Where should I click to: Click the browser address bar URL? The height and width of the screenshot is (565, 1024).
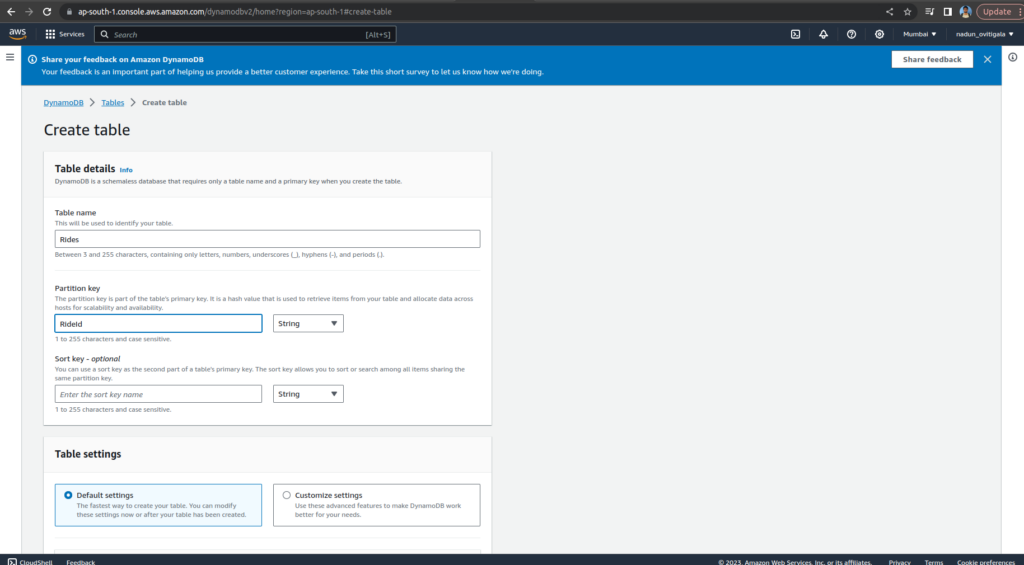[x=234, y=12]
